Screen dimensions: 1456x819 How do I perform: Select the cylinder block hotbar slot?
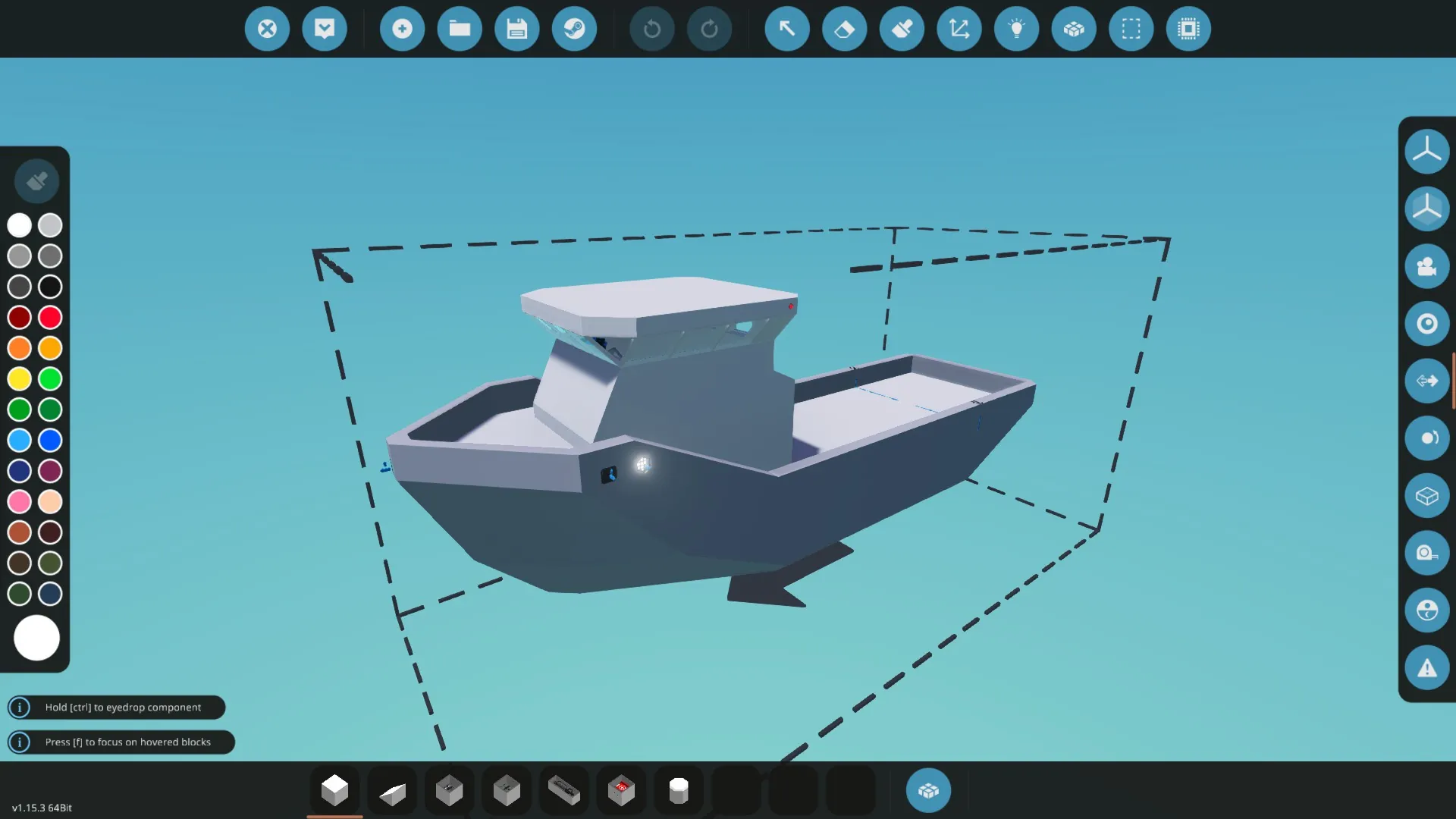coord(679,792)
